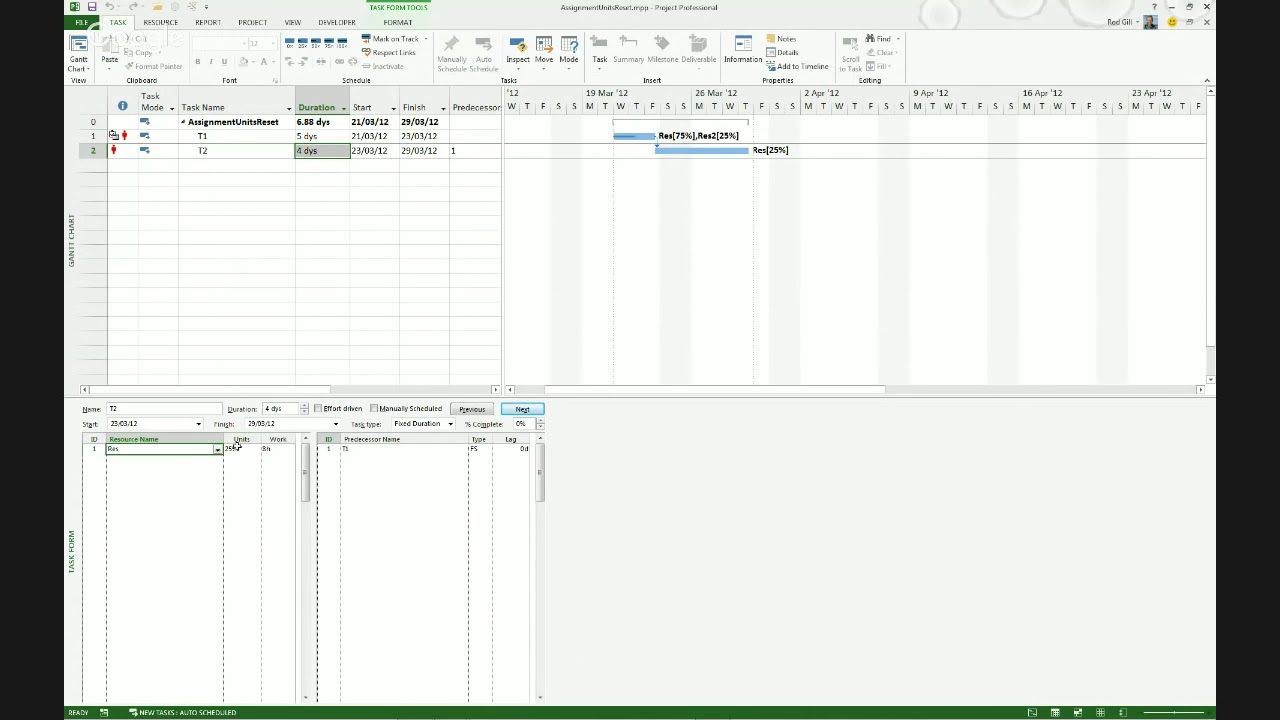Screen dimensions: 1280x720
Task: Click the zoom slider in status bar
Action: tap(1175, 713)
